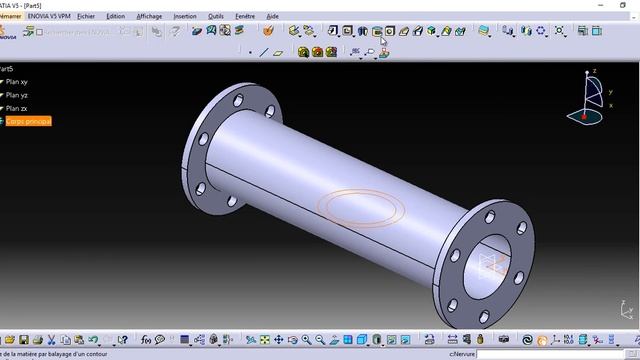The height and width of the screenshot is (360, 640).
Task: Open the Affichage menu
Action: pos(149,16)
